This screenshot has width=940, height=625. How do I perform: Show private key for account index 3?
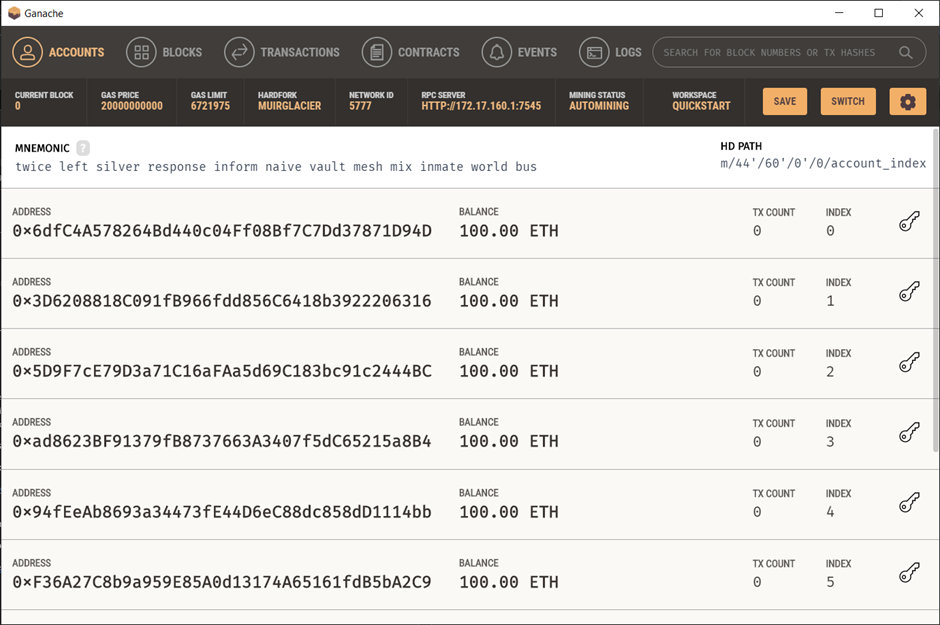click(909, 432)
